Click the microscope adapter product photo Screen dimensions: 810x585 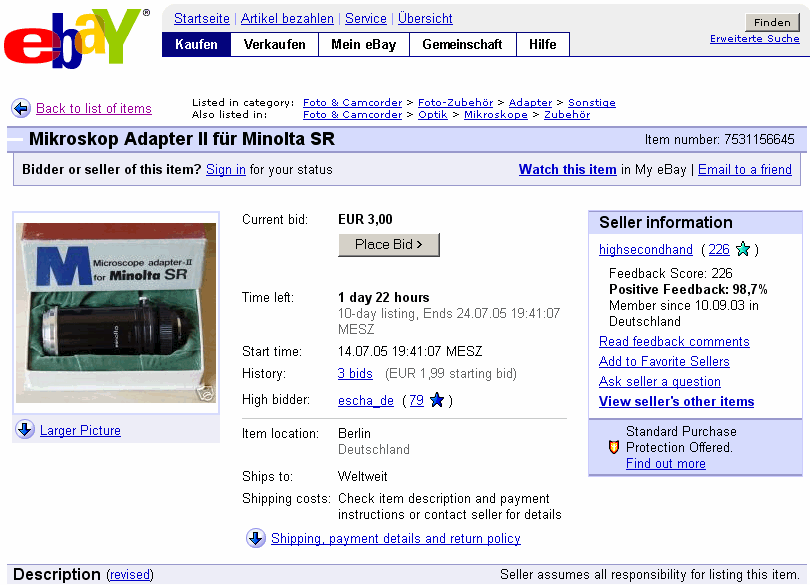(x=116, y=313)
